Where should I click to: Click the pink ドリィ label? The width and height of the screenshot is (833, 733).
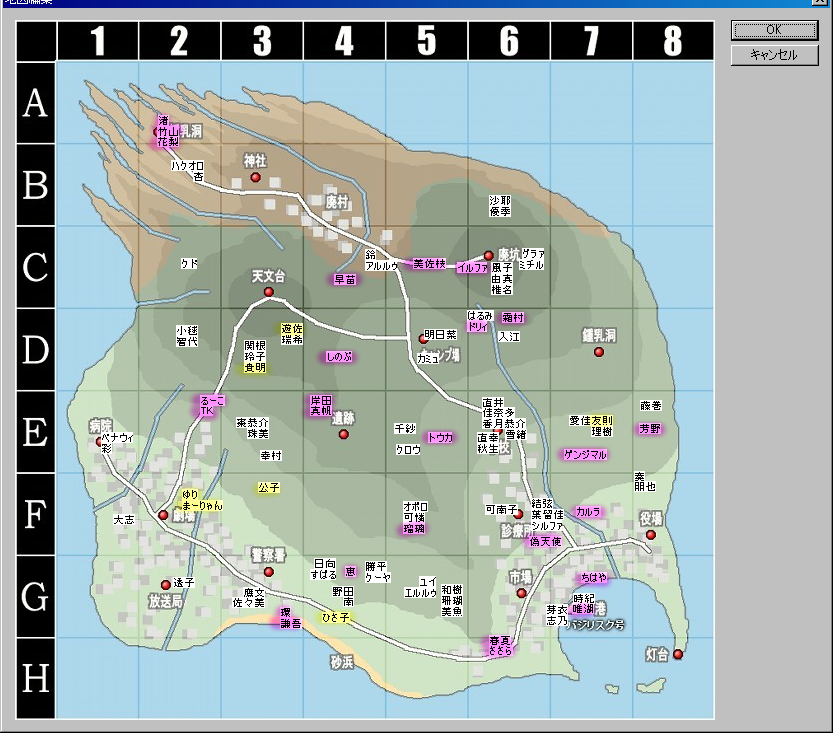pyautogui.click(x=478, y=327)
